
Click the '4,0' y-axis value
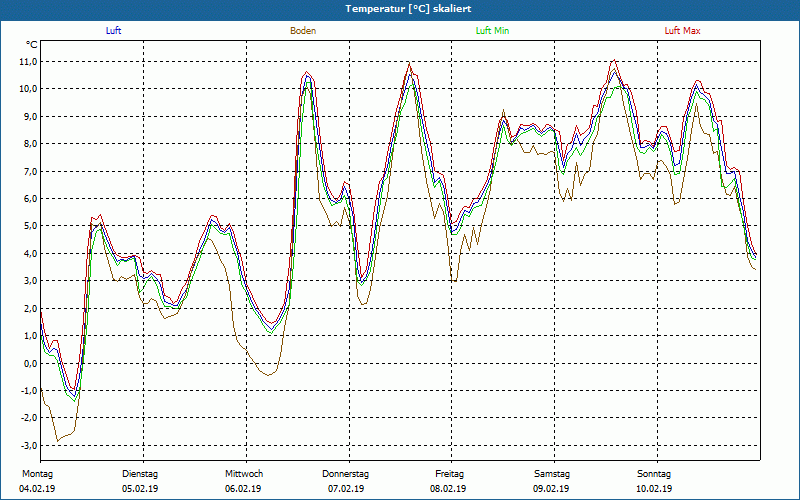pyautogui.click(x=30, y=254)
